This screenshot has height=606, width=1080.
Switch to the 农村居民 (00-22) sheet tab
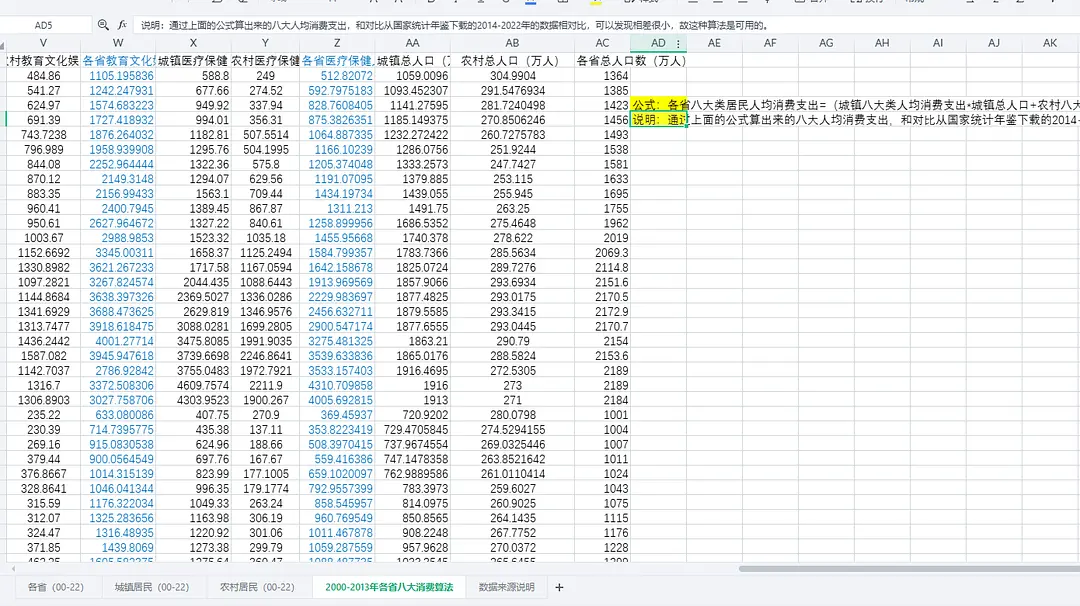click(x=257, y=587)
